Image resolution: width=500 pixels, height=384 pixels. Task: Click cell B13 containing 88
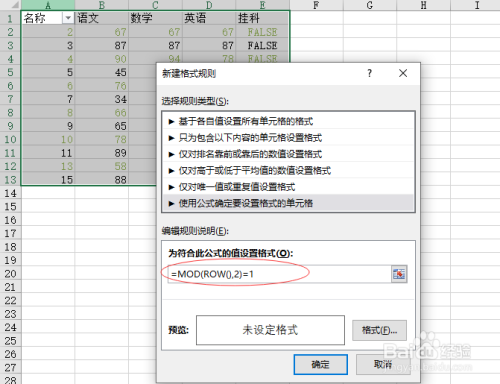click(x=102, y=180)
